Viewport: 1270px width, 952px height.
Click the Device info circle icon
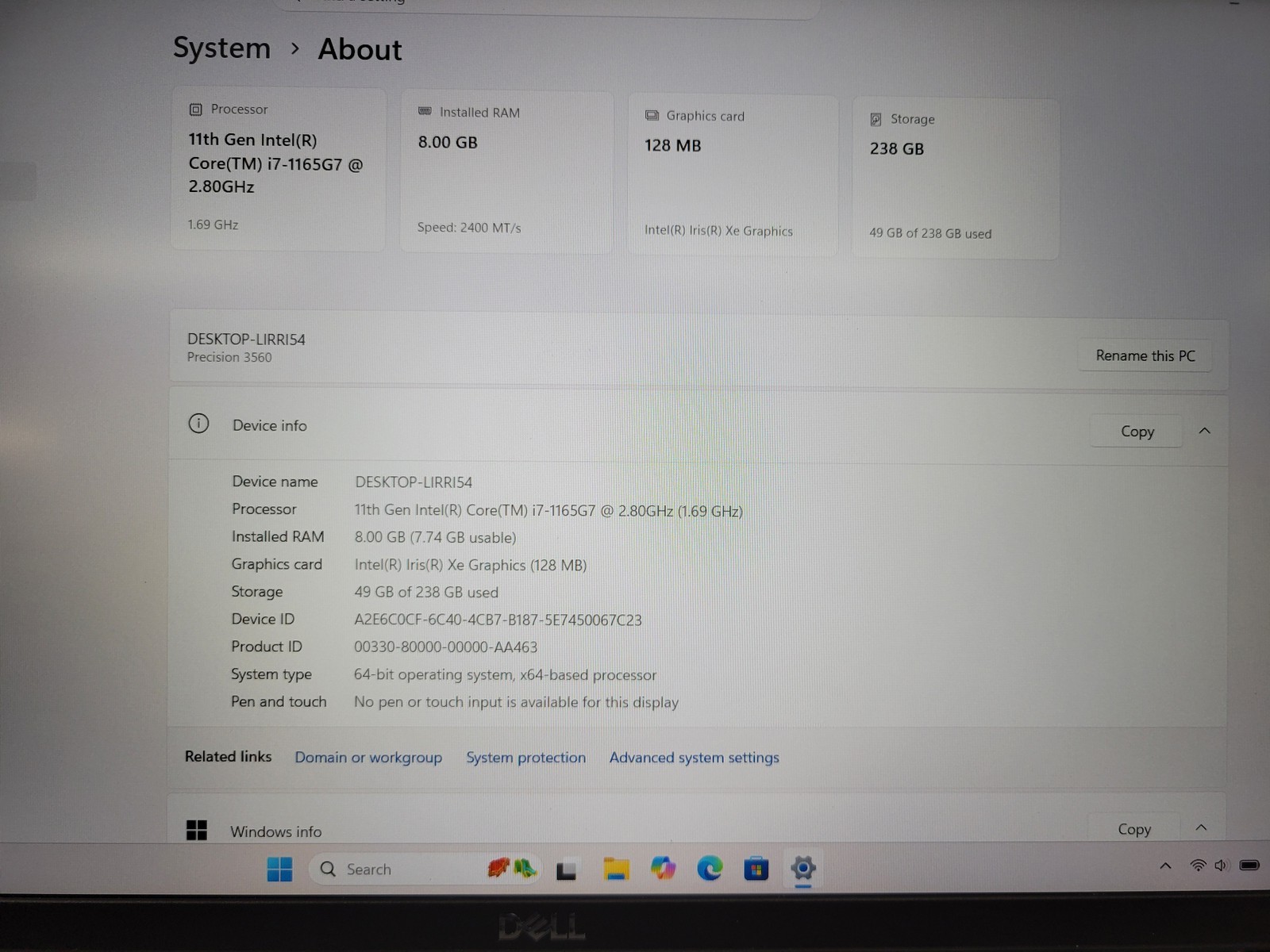click(x=198, y=424)
